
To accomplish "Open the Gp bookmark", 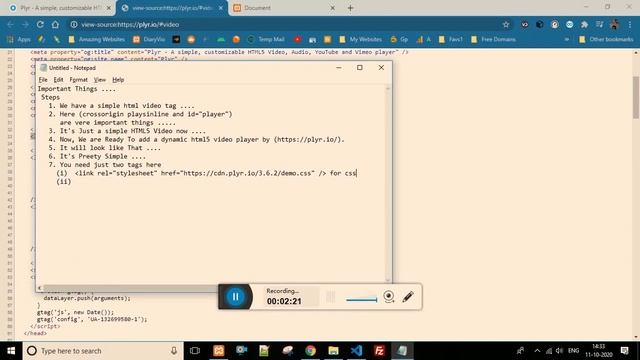I will click(x=399, y=39).
